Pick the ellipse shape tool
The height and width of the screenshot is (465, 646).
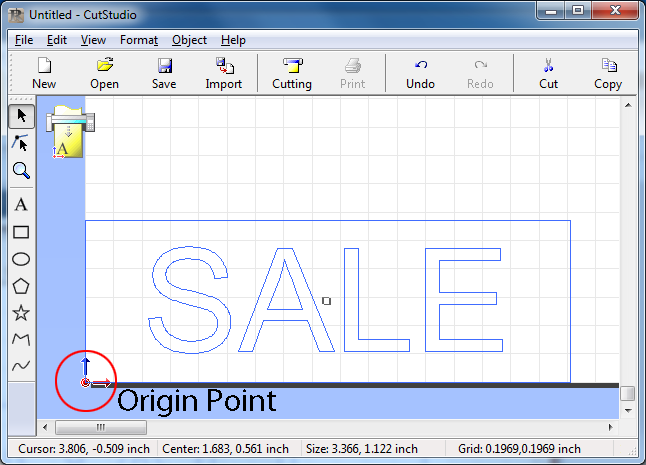[x=21, y=259]
